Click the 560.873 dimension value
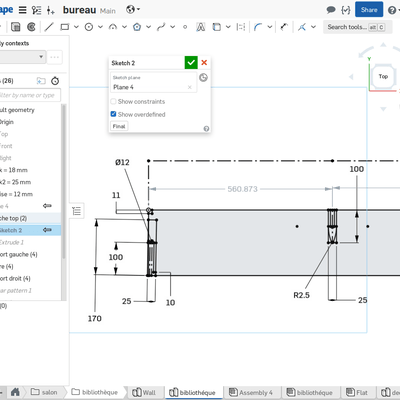This screenshot has width=400, height=400. [243, 189]
